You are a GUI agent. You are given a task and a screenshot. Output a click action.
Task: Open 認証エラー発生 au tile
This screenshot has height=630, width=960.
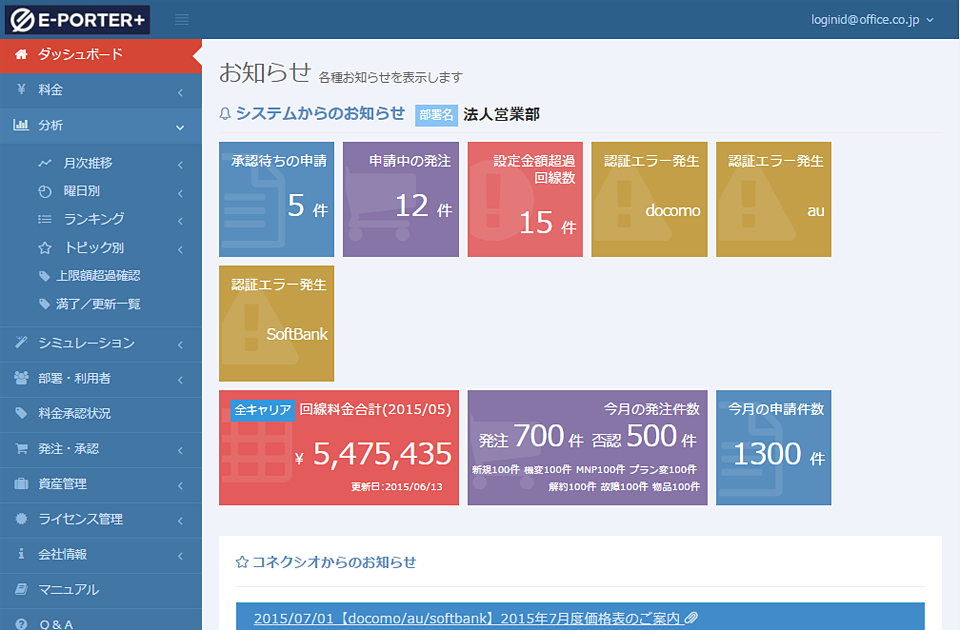774,200
